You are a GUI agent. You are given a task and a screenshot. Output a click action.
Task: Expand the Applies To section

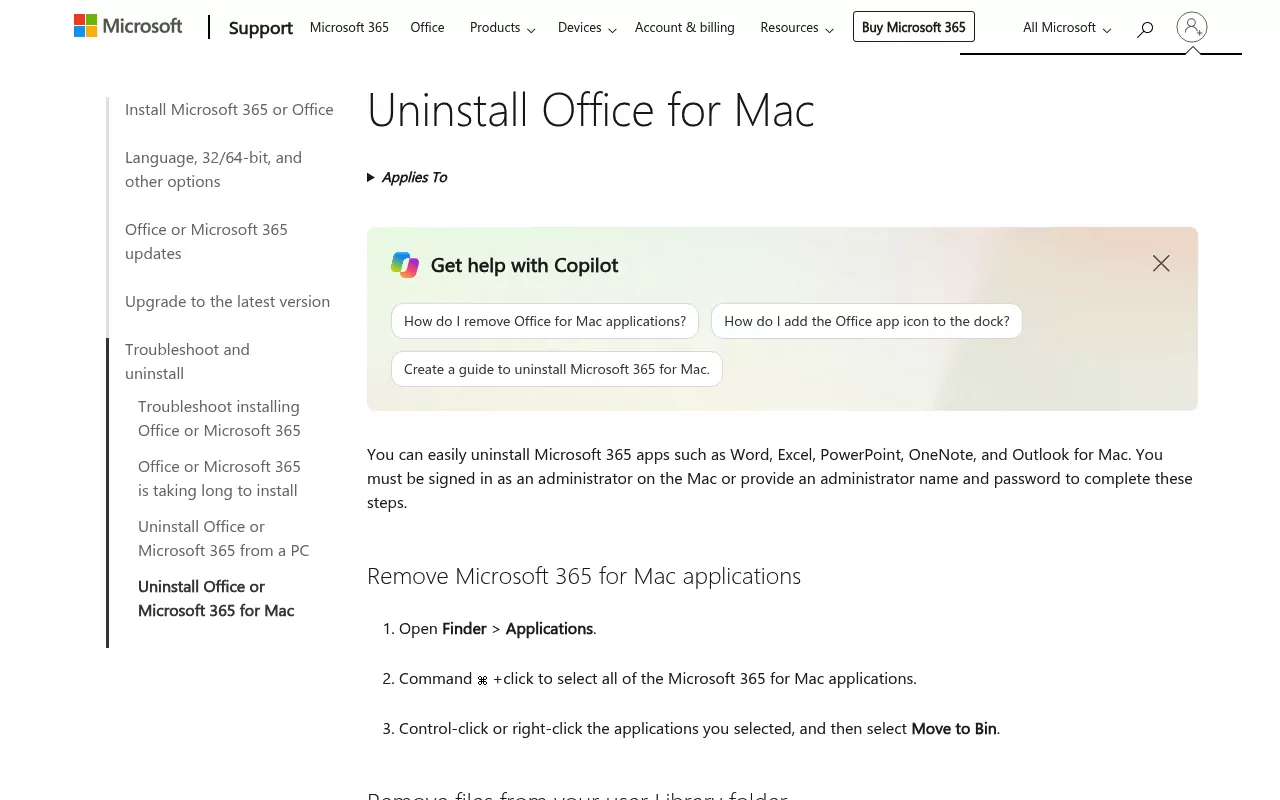pos(407,177)
